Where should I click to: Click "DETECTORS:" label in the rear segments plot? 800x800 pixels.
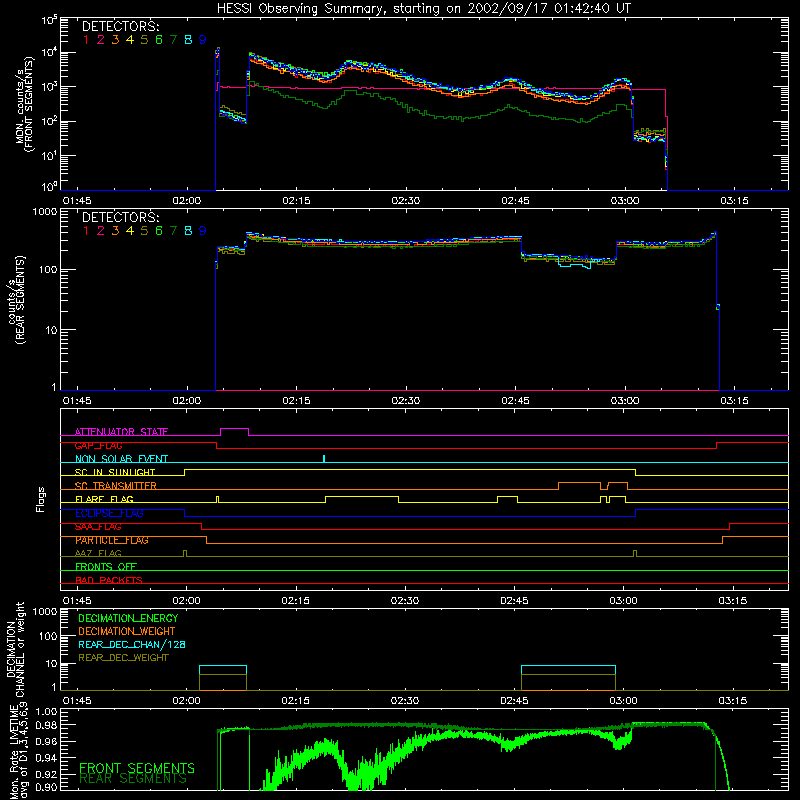pos(121,217)
